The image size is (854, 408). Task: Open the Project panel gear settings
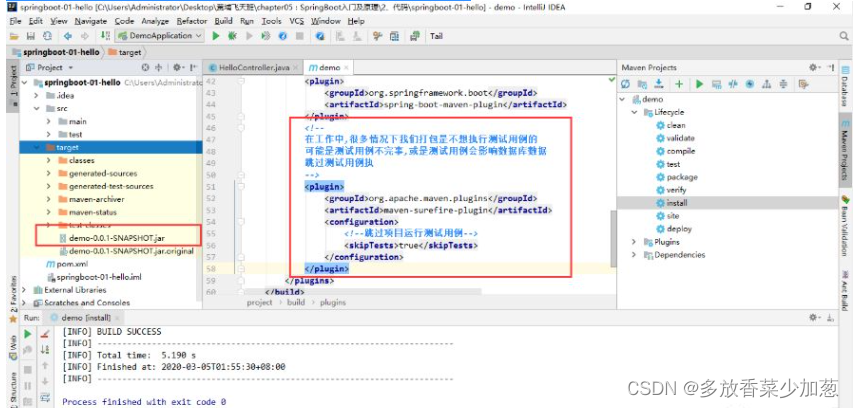178,68
